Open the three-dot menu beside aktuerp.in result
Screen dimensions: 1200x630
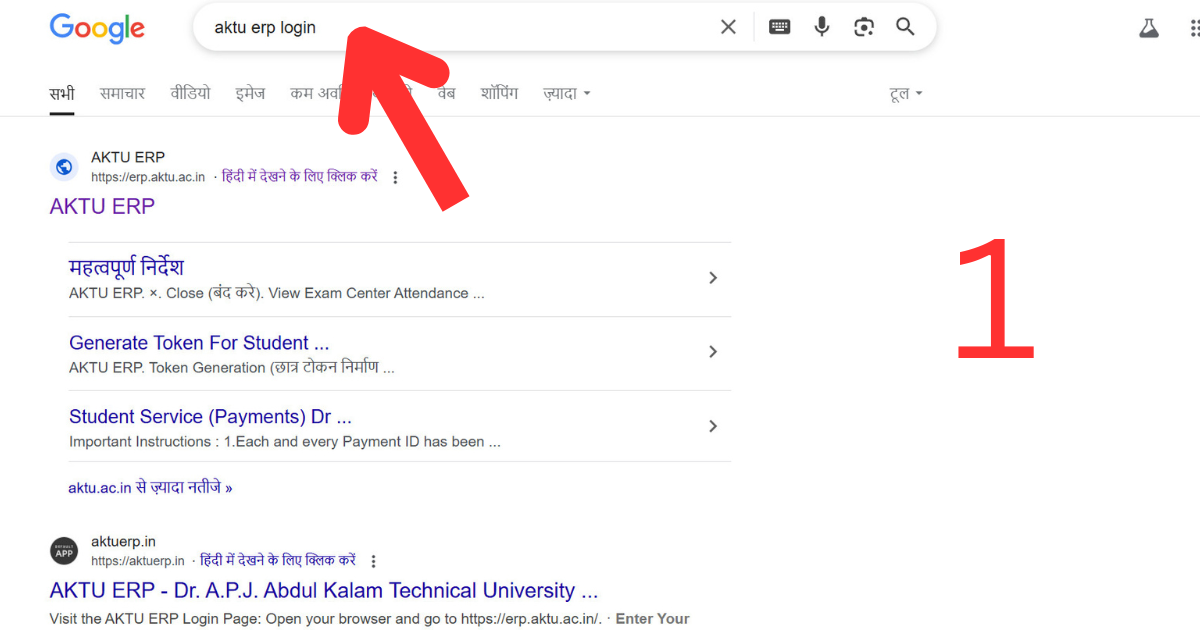coord(374,561)
